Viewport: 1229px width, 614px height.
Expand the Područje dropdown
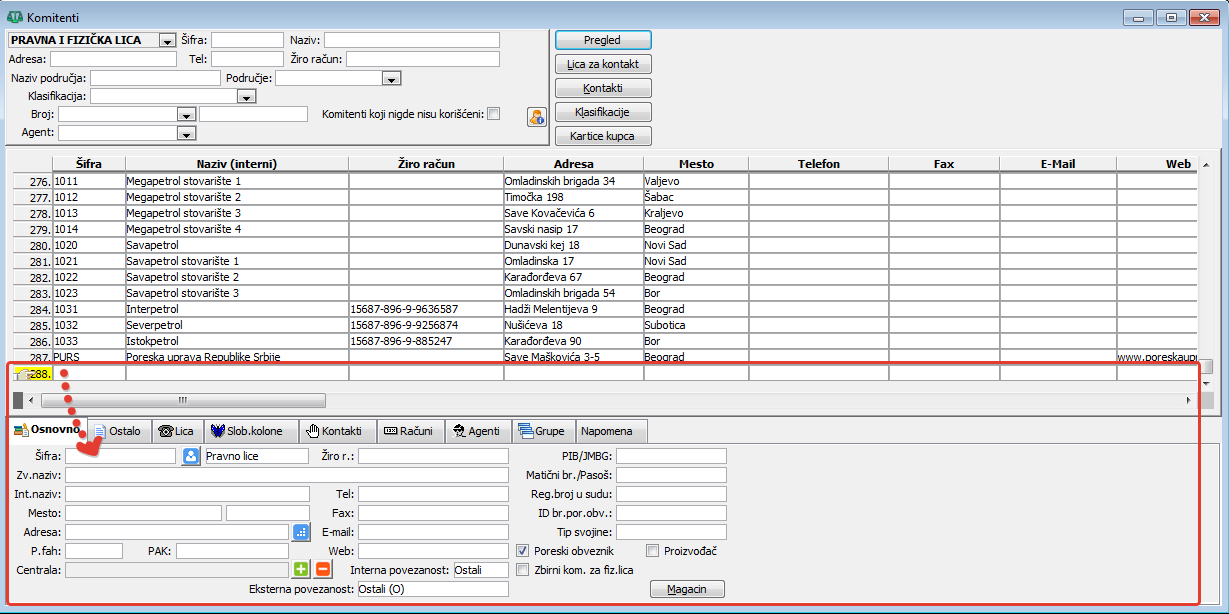click(392, 78)
